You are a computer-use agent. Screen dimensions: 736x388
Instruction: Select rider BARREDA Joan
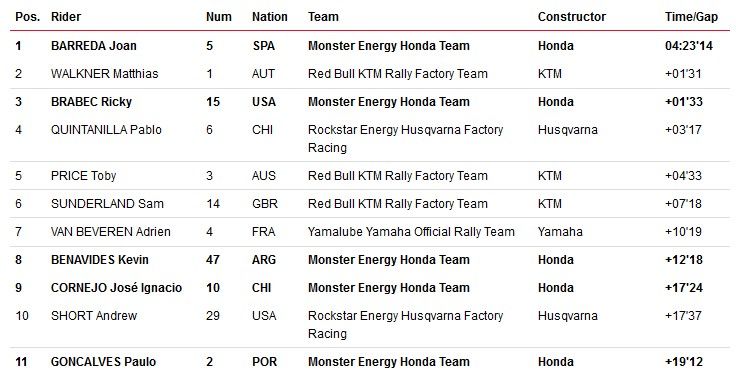coord(94,46)
